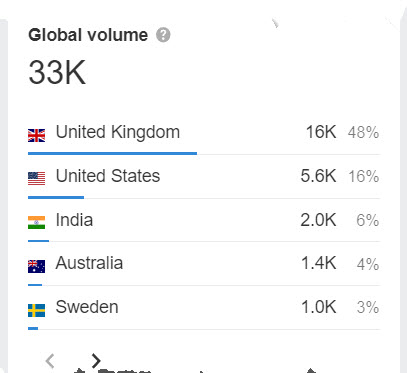The height and width of the screenshot is (373, 407).
Task: Open the Australia country row
Action: (x=204, y=264)
